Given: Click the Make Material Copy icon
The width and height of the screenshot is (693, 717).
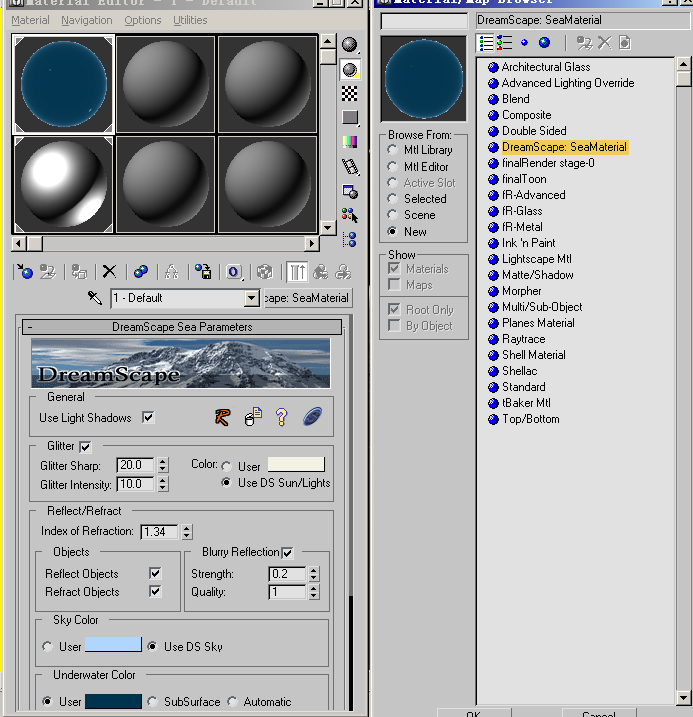Looking at the screenshot, I should tap(141, 272).
